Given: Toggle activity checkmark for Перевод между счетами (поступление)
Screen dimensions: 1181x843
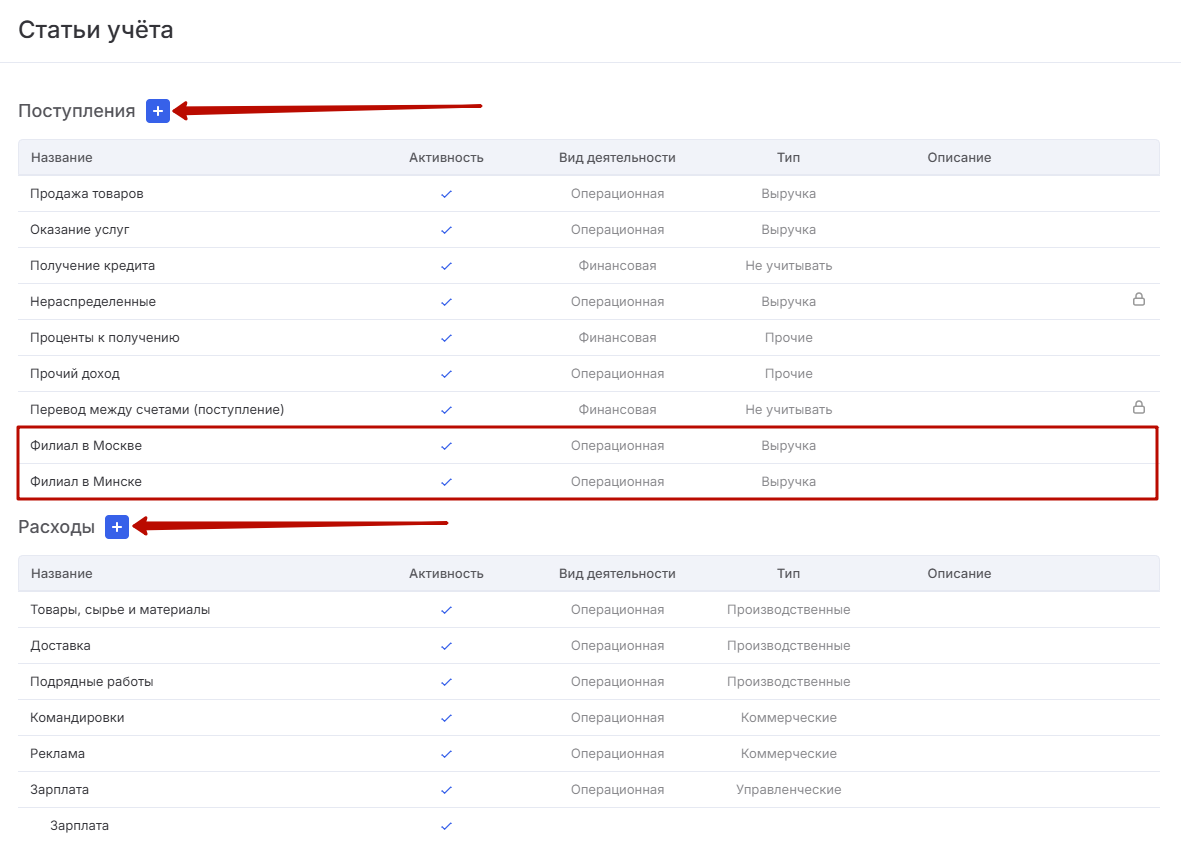Looking at the screenshot, I should [x=446, y=411].
